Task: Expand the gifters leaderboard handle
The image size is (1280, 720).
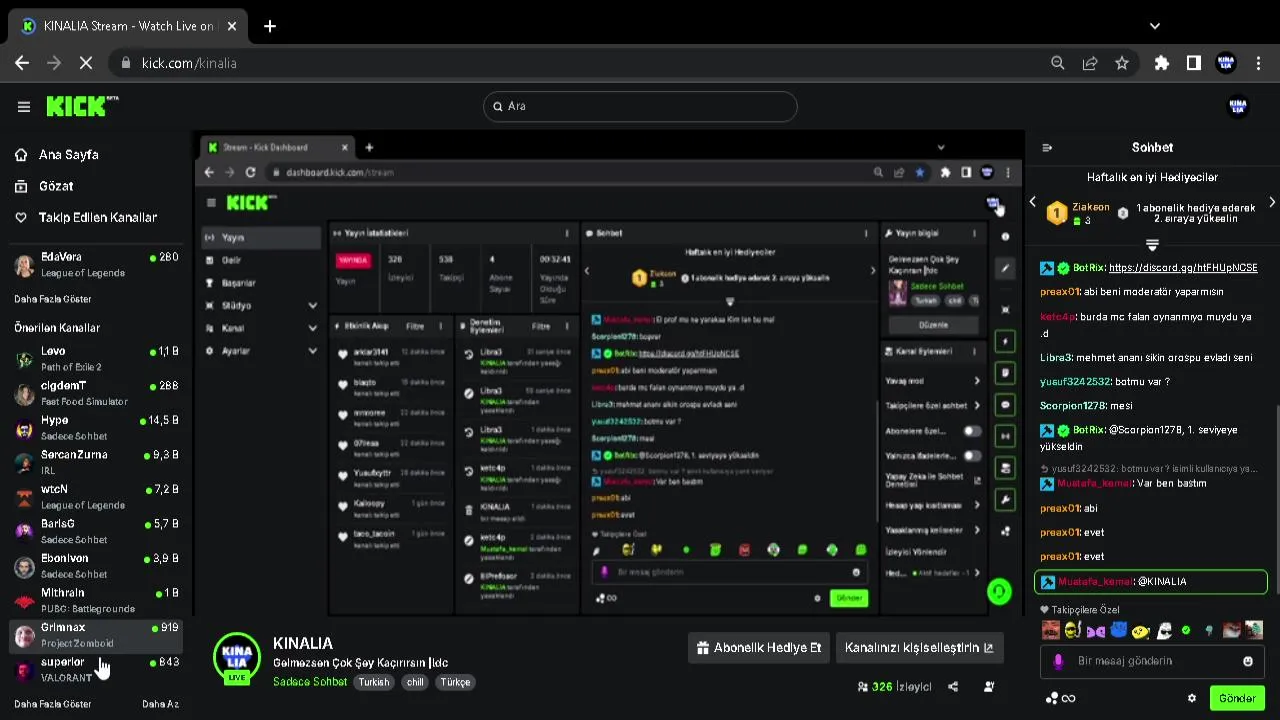Action: click(1152, 245)
